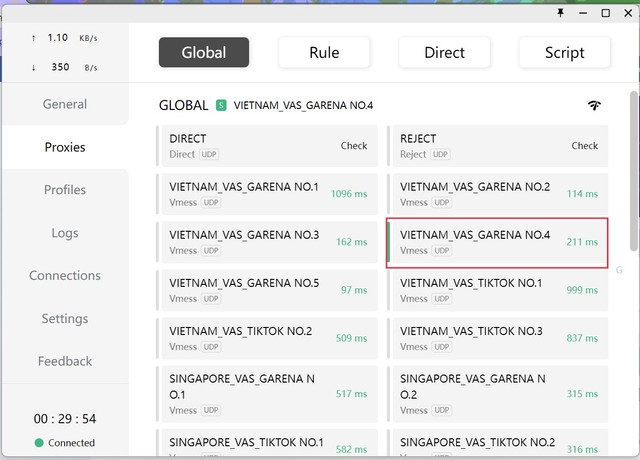This screenshot has height=460, width=640.
Task: Open the Settings page
Action: point(64,319)
